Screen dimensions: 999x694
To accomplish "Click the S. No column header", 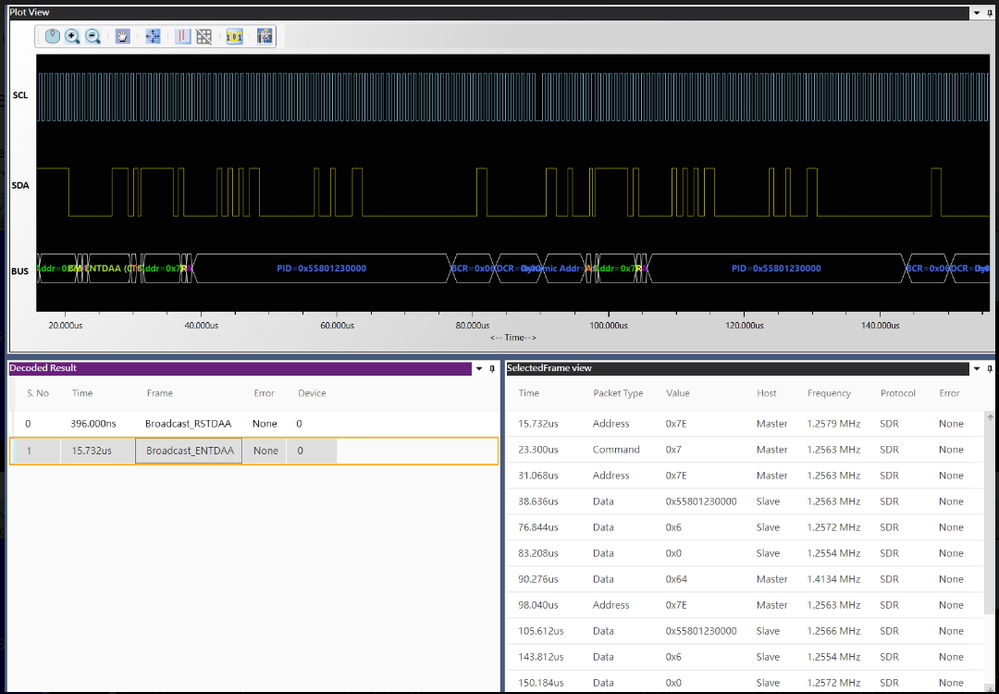I will pos(38,393).
